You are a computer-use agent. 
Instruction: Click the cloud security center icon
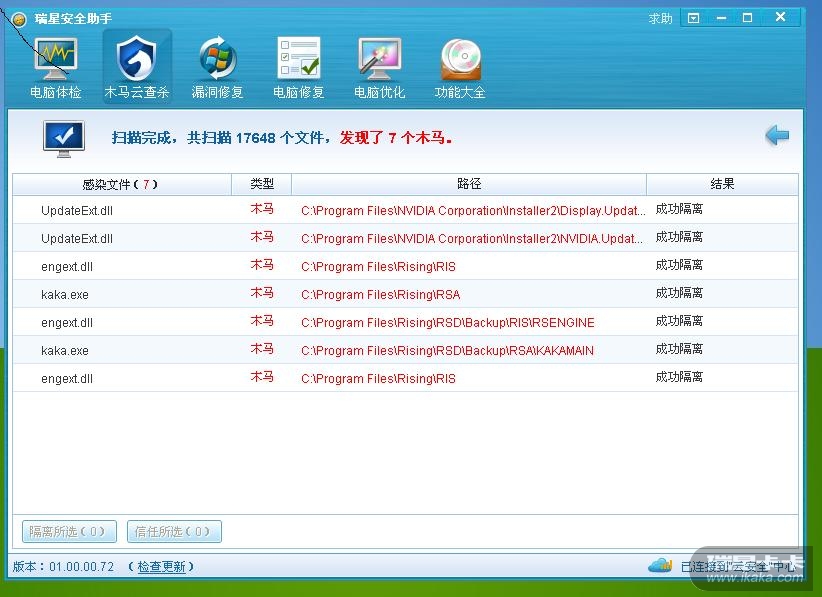(x=660, y=565)
